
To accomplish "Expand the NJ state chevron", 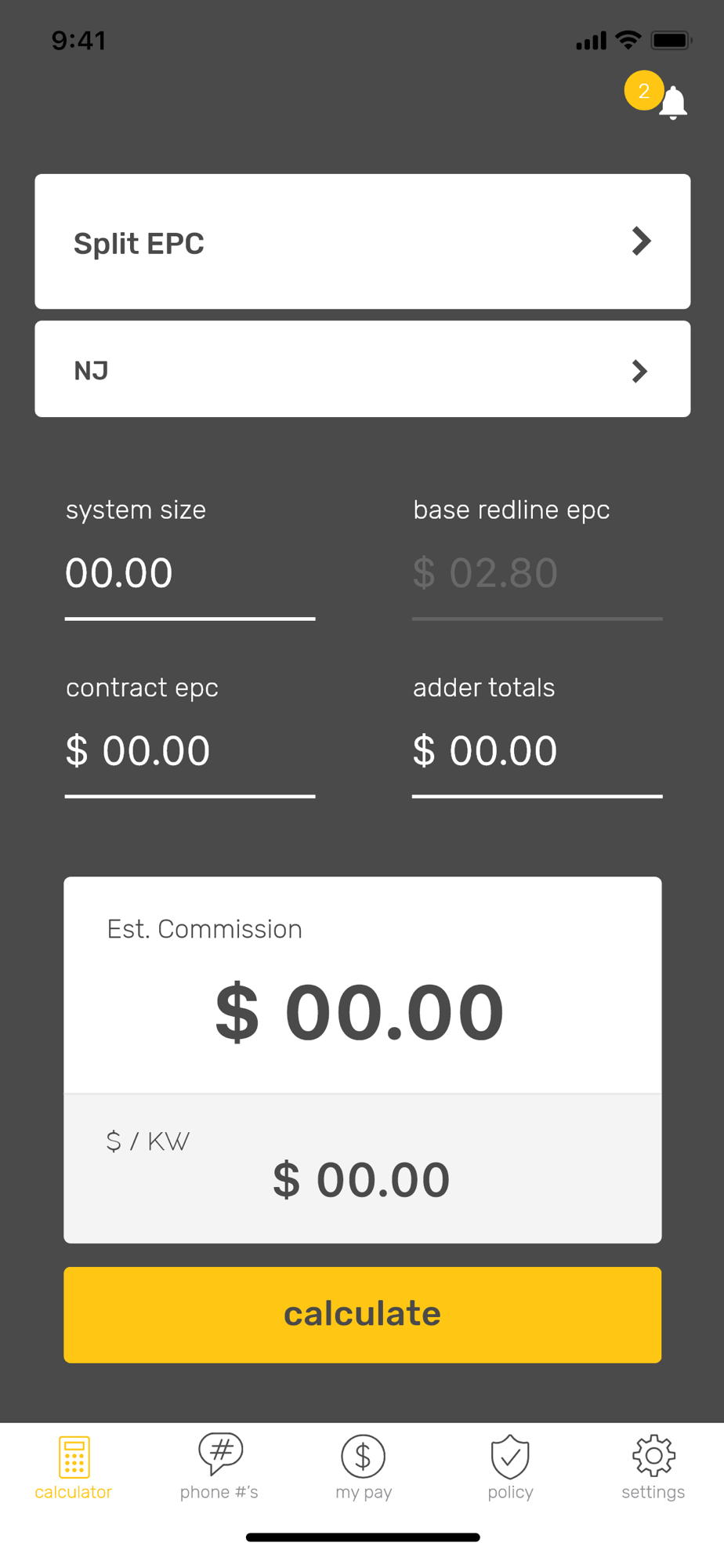I will 639,371.
